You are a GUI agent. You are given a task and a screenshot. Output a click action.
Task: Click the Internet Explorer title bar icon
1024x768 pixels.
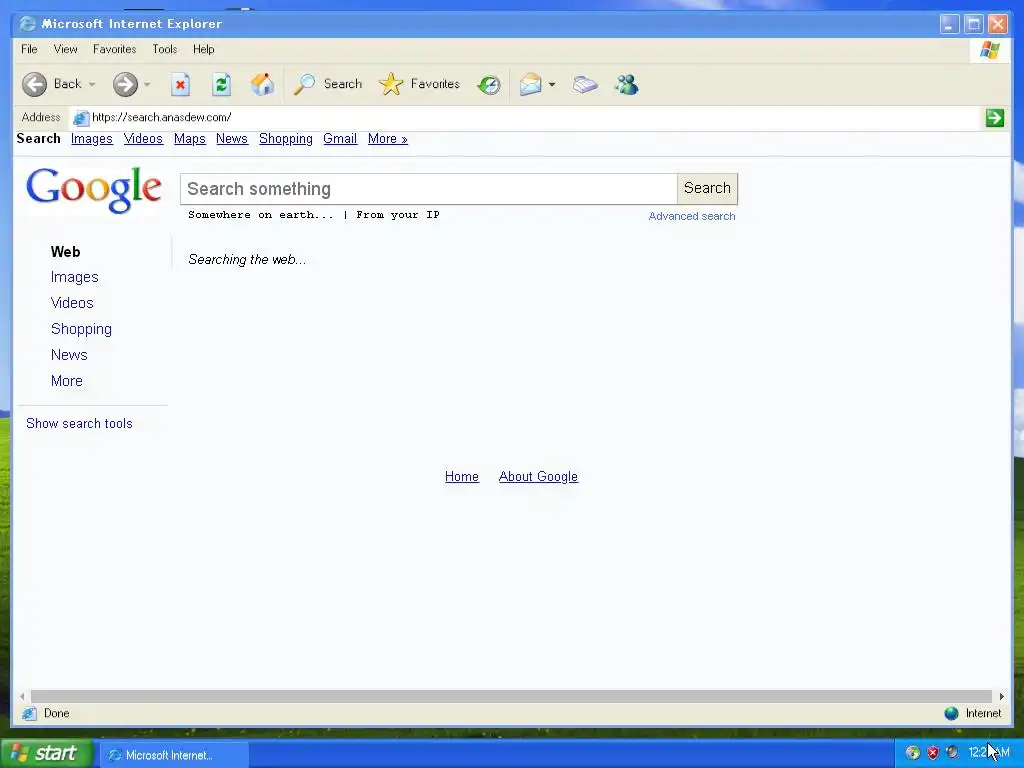click(x=27, y=24)
